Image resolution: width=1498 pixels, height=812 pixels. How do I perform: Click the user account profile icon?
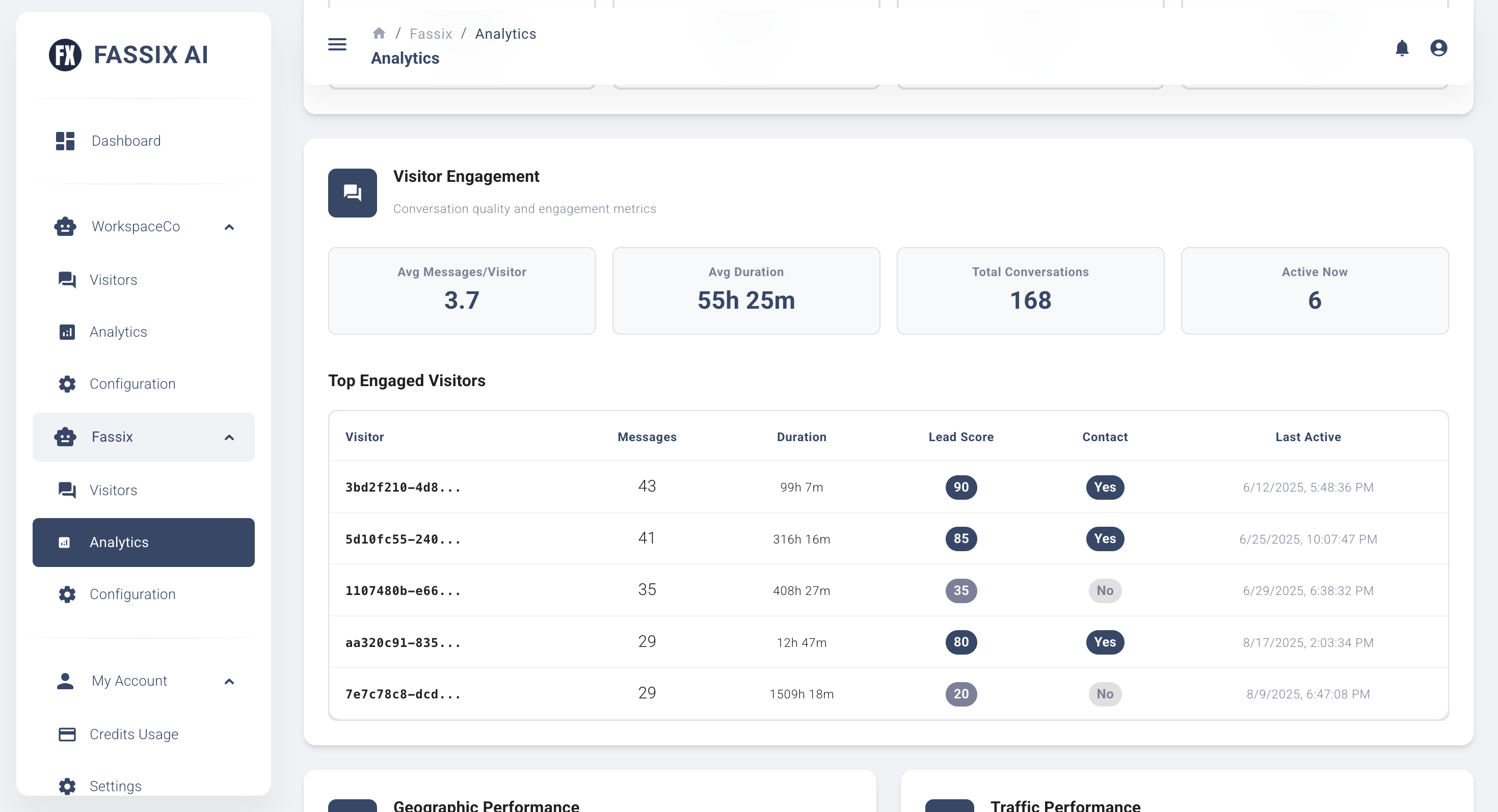[1438, 48]
